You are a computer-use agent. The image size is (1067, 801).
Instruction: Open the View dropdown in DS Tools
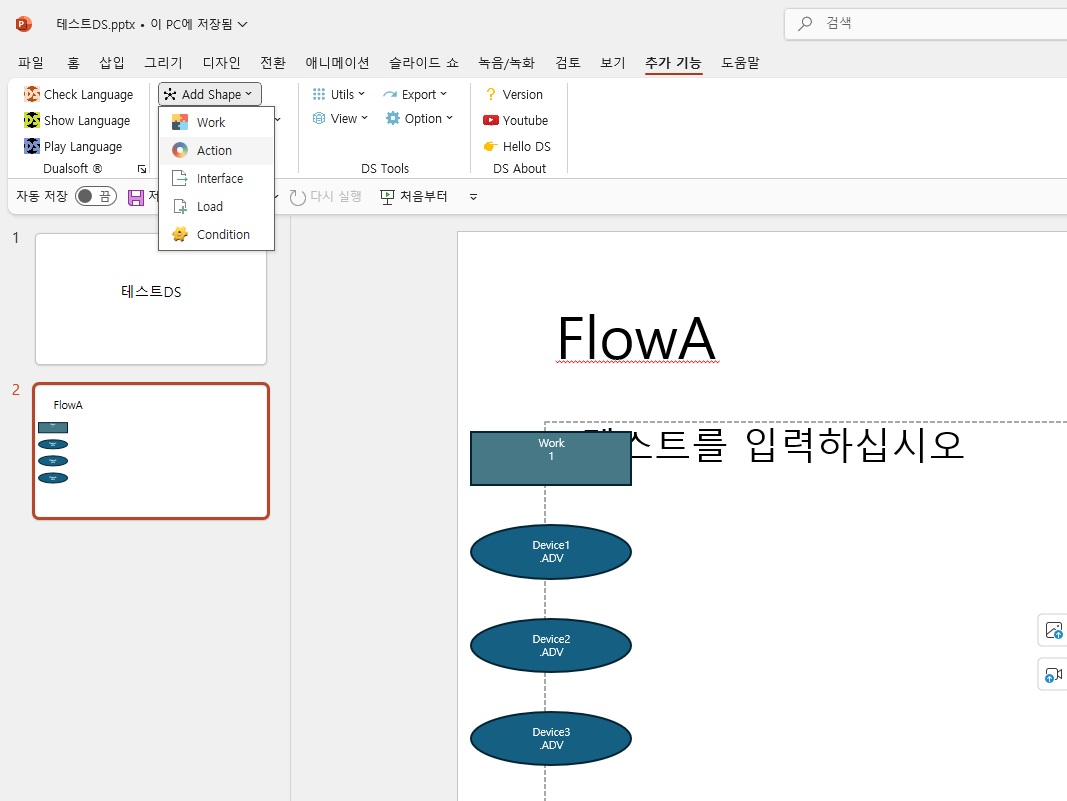(341, 118)
